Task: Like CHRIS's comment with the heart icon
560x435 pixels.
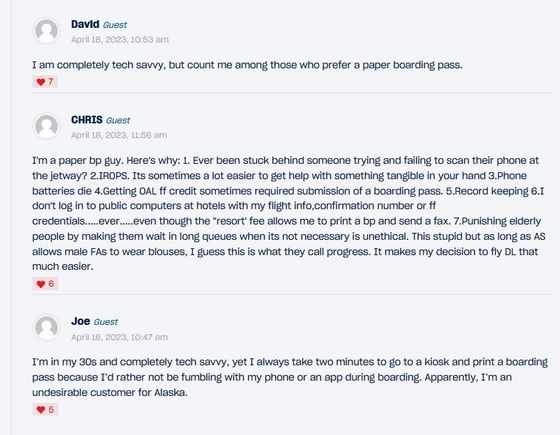Action: pyautogui.click(x=41, y=284)
